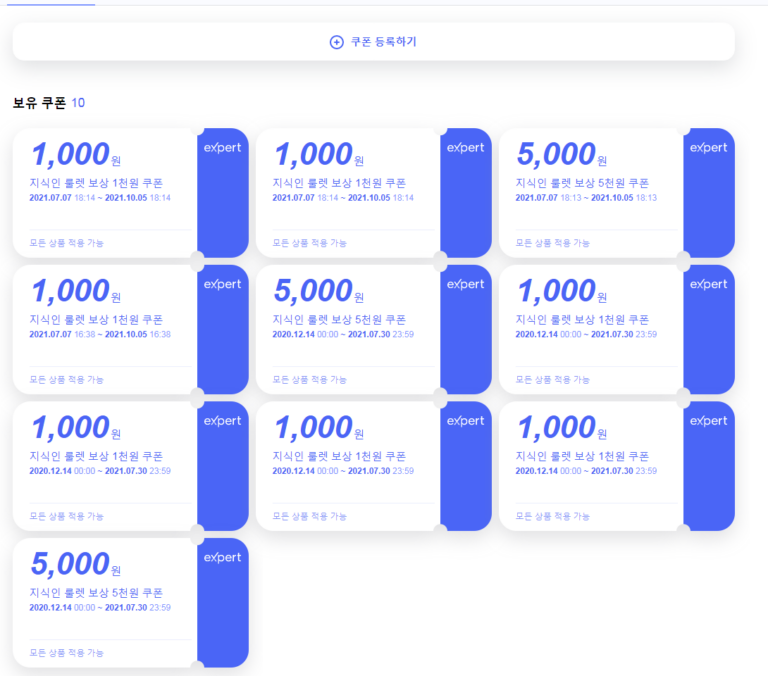Click expert logo on middle 5,000원 coupon, second row
Image resolution: width=768 pixels, height=676 pixels.
465,284
